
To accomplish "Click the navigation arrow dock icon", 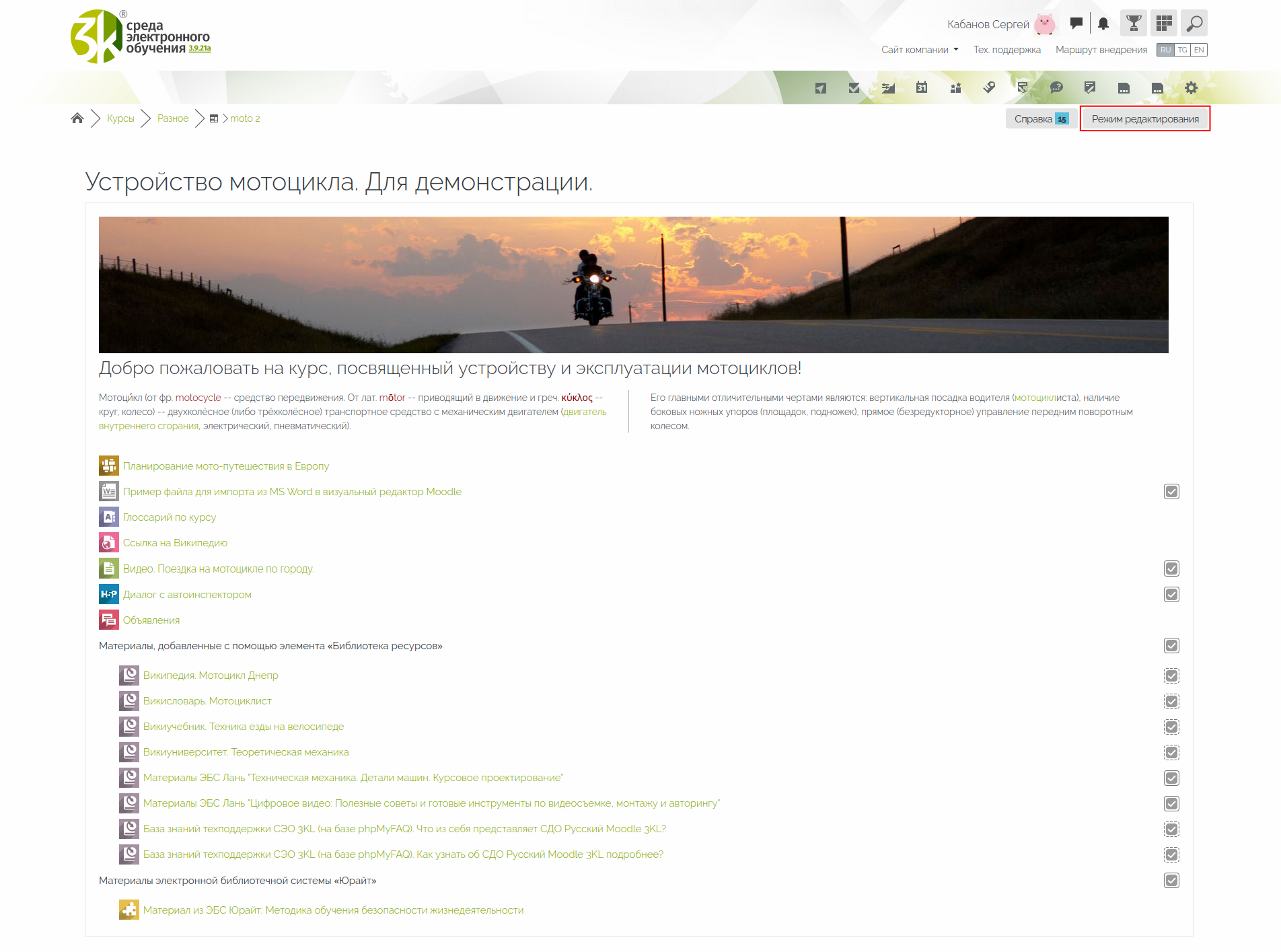I will (820, 88).
